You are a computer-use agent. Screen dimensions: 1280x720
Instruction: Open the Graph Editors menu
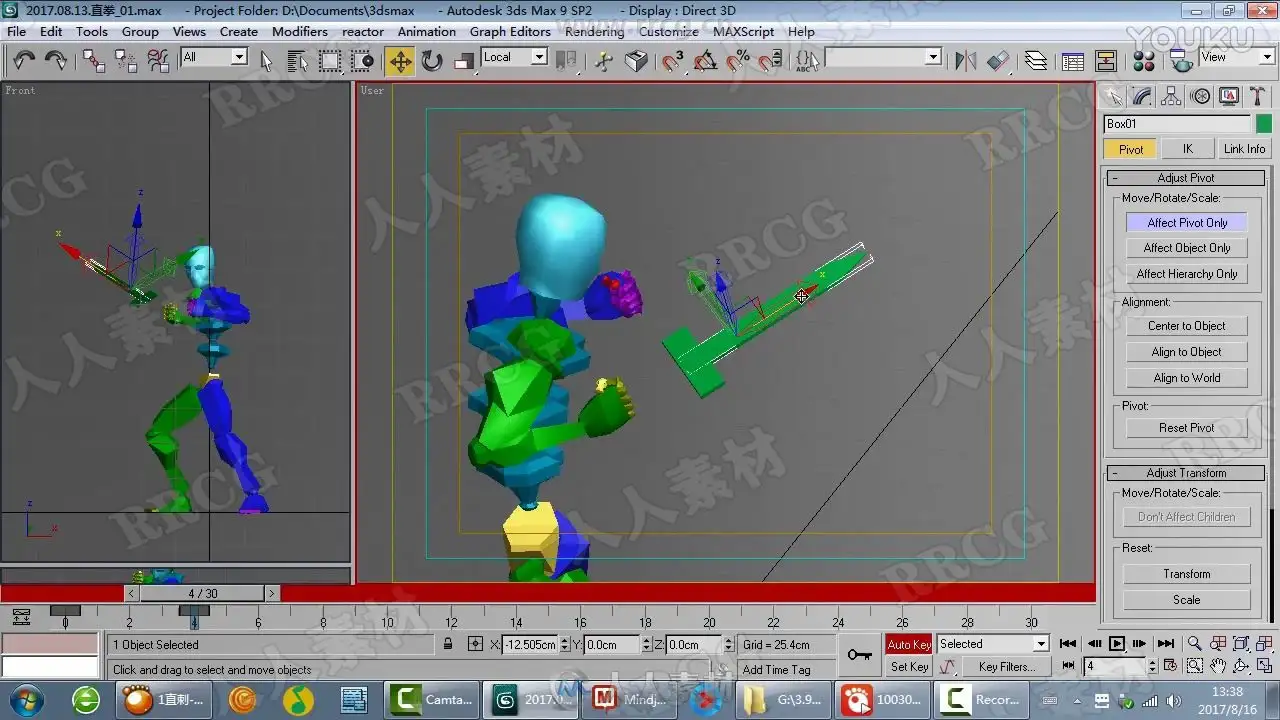[510, 31]
